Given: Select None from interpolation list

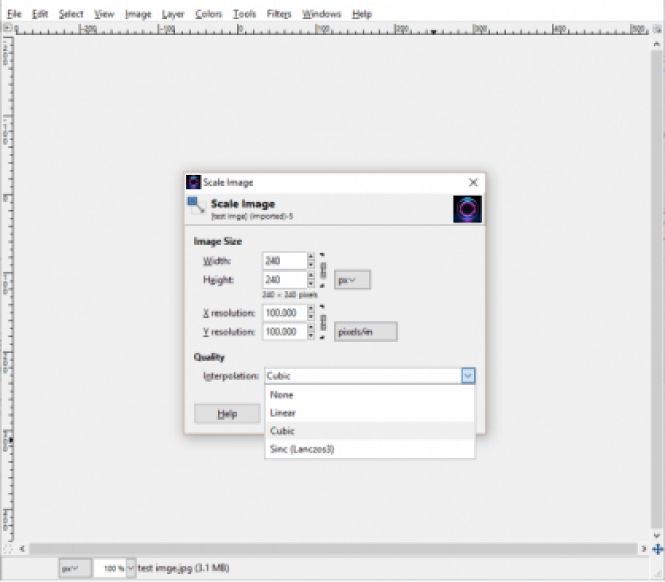Looking at the screenshot, I should tap(281, 394).
